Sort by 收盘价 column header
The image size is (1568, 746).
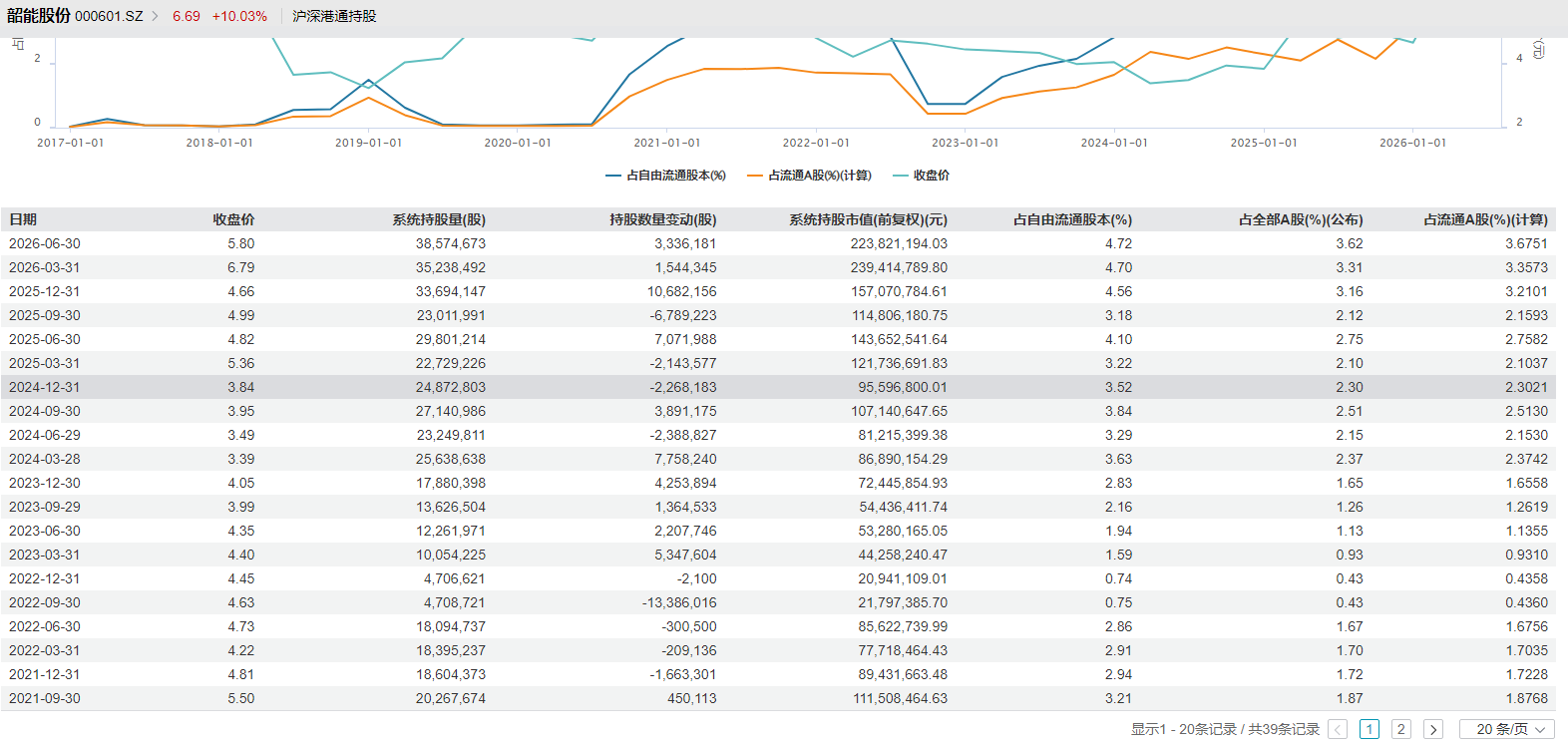click(233, 219)
